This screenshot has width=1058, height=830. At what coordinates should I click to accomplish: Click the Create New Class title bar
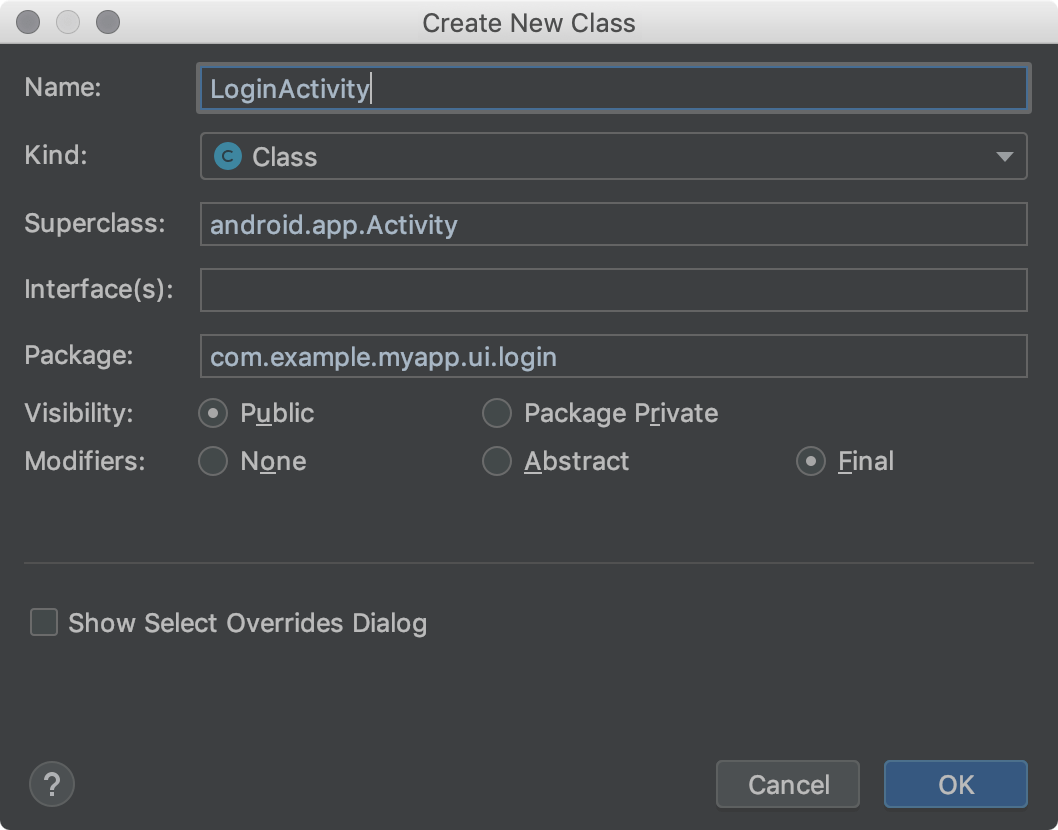coord(529,22)
